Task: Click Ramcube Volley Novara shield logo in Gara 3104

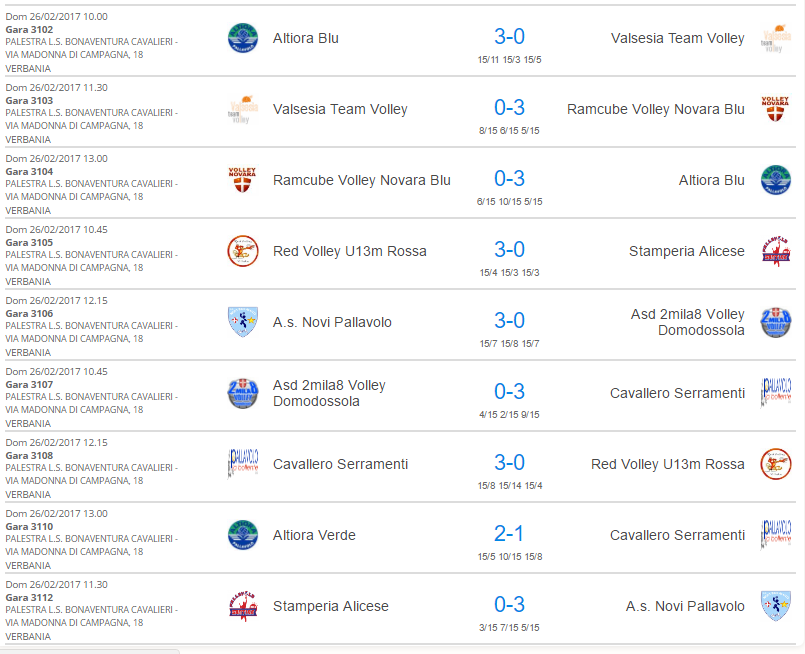Action: (x=242, y=180)
